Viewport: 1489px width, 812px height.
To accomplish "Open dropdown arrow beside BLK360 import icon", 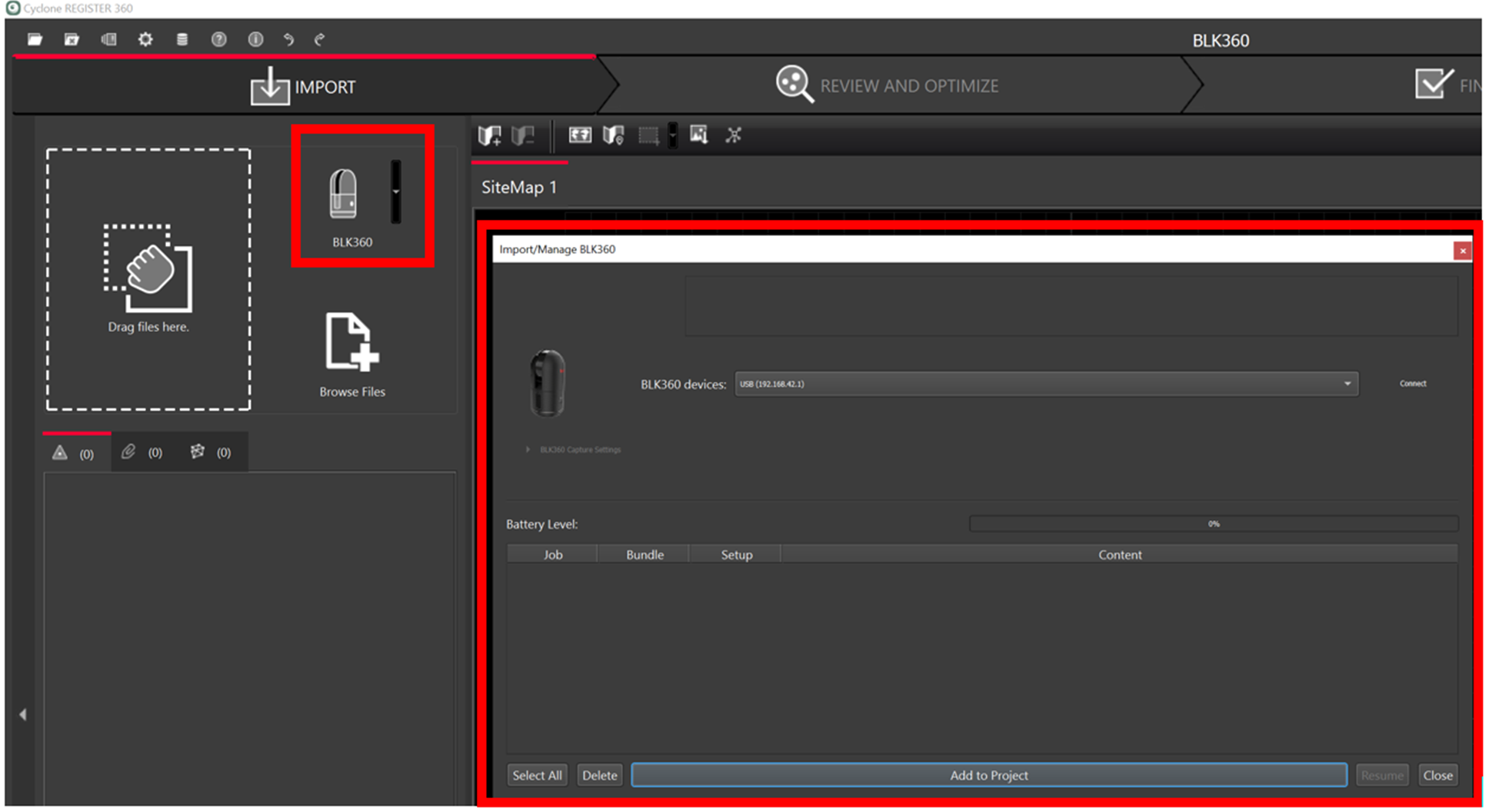I will coord(396,191).
